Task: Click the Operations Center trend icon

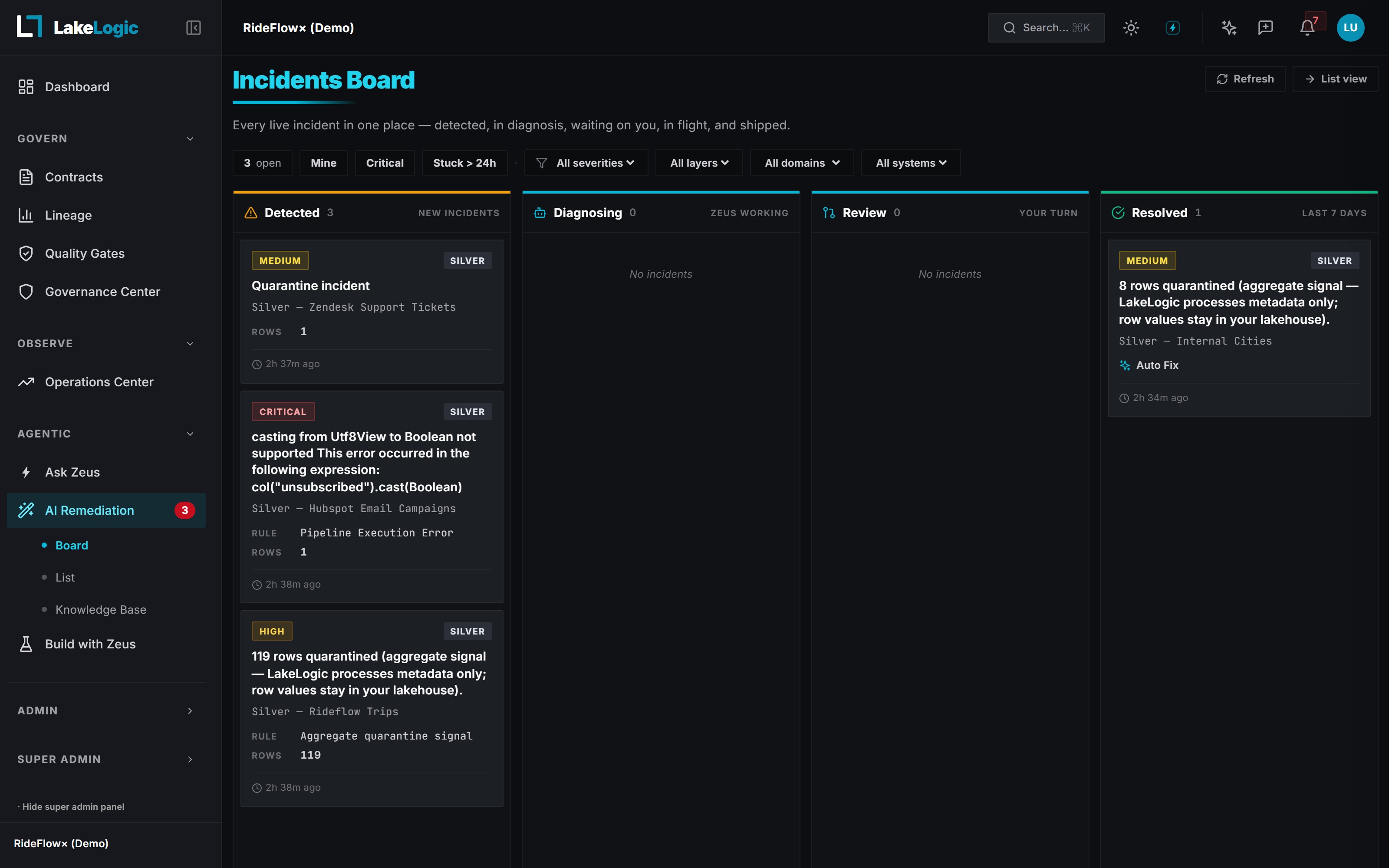Action: coord(26,382)
